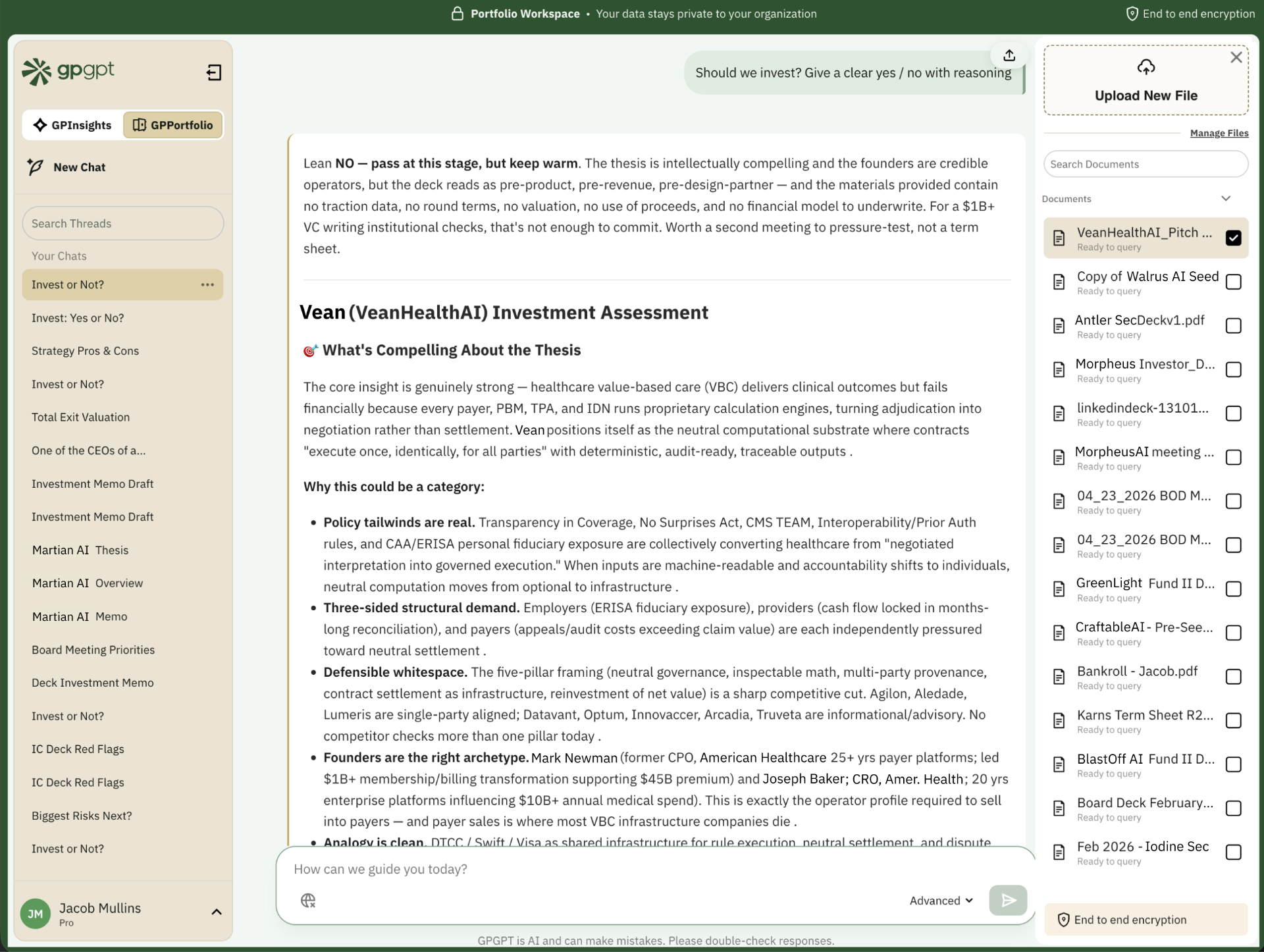Image resolution: width=1264 pixels, height=952 pixels.
Task: Click the Search Threads field
Action: (x=123, y=223)
